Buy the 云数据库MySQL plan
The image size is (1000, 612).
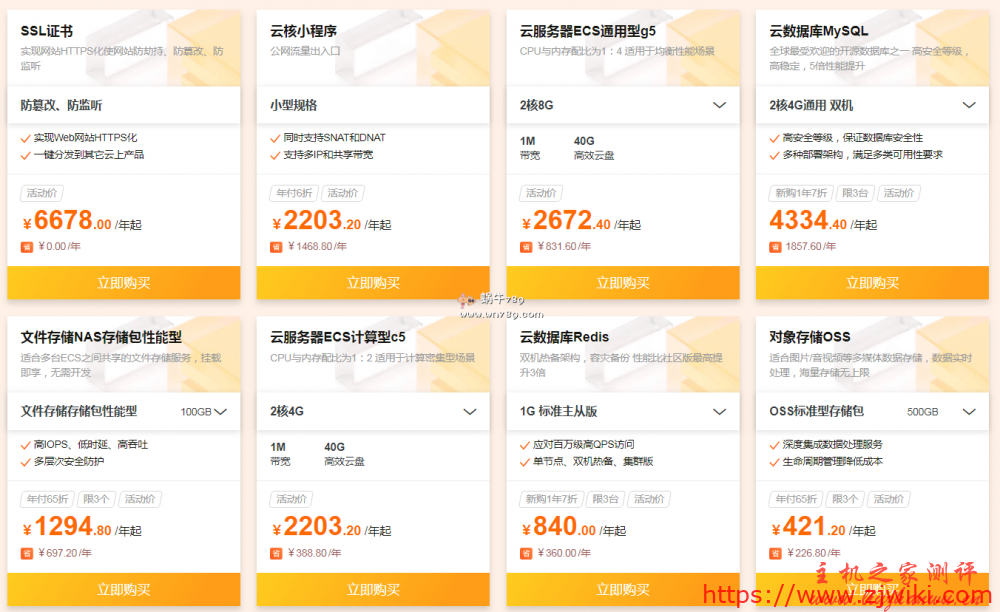click(x=872, y=282)
